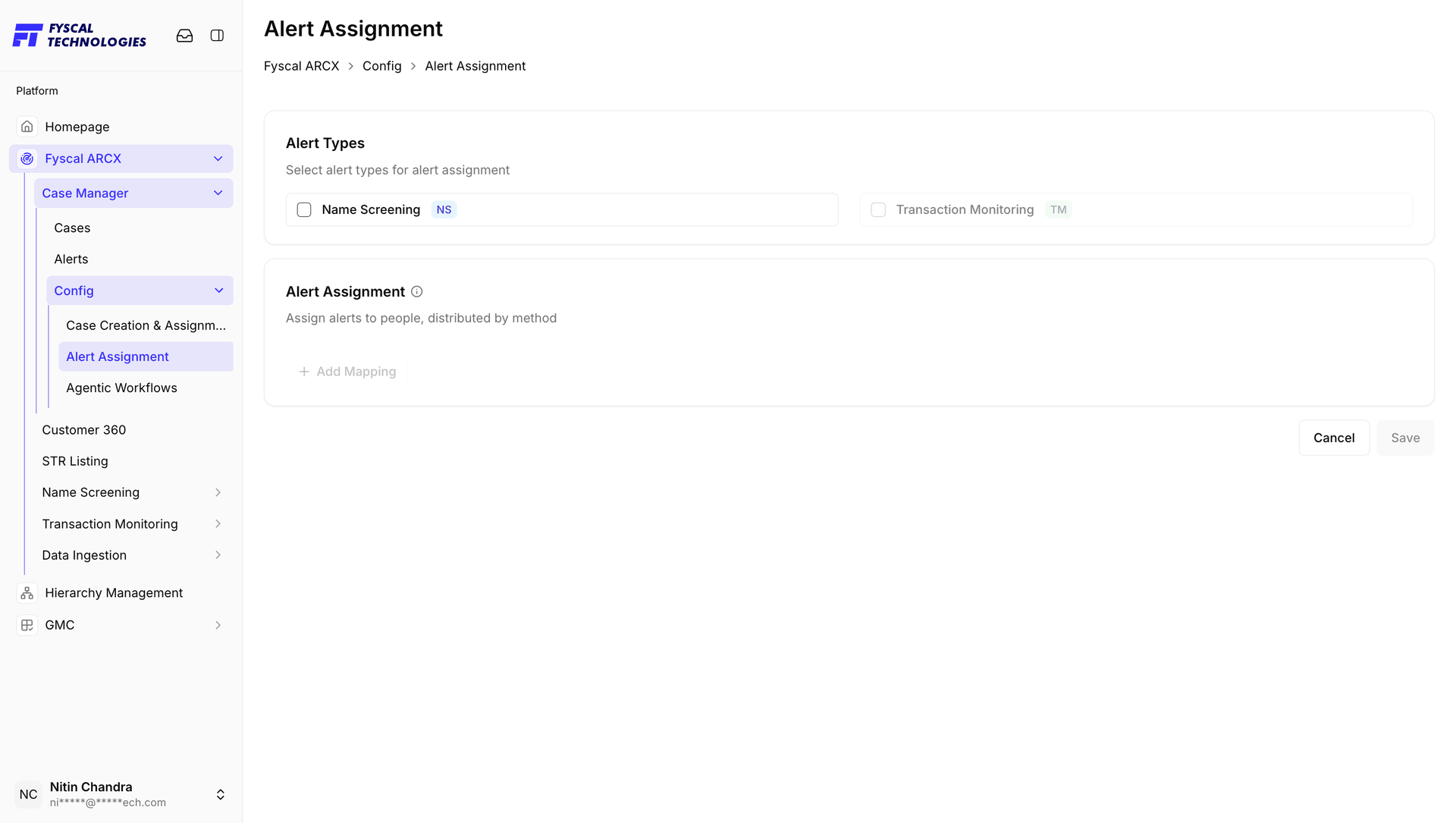Expand the GMC menu chevron
The image size is (1456, 823).
218,625
